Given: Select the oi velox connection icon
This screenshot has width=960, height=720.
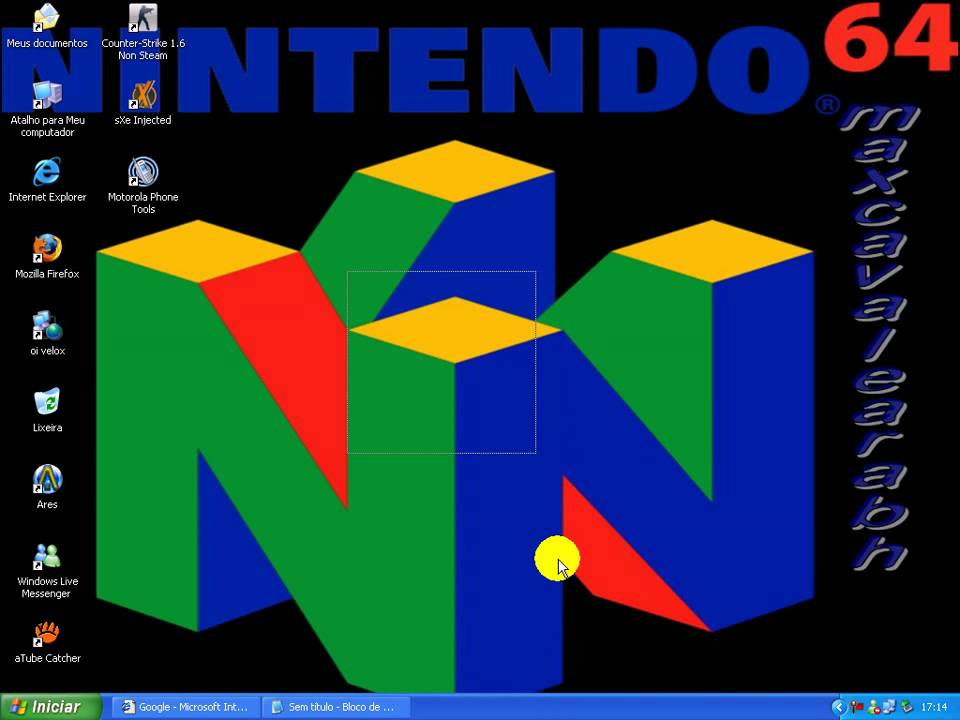Looking at the screenshot, I should (47, 333).
